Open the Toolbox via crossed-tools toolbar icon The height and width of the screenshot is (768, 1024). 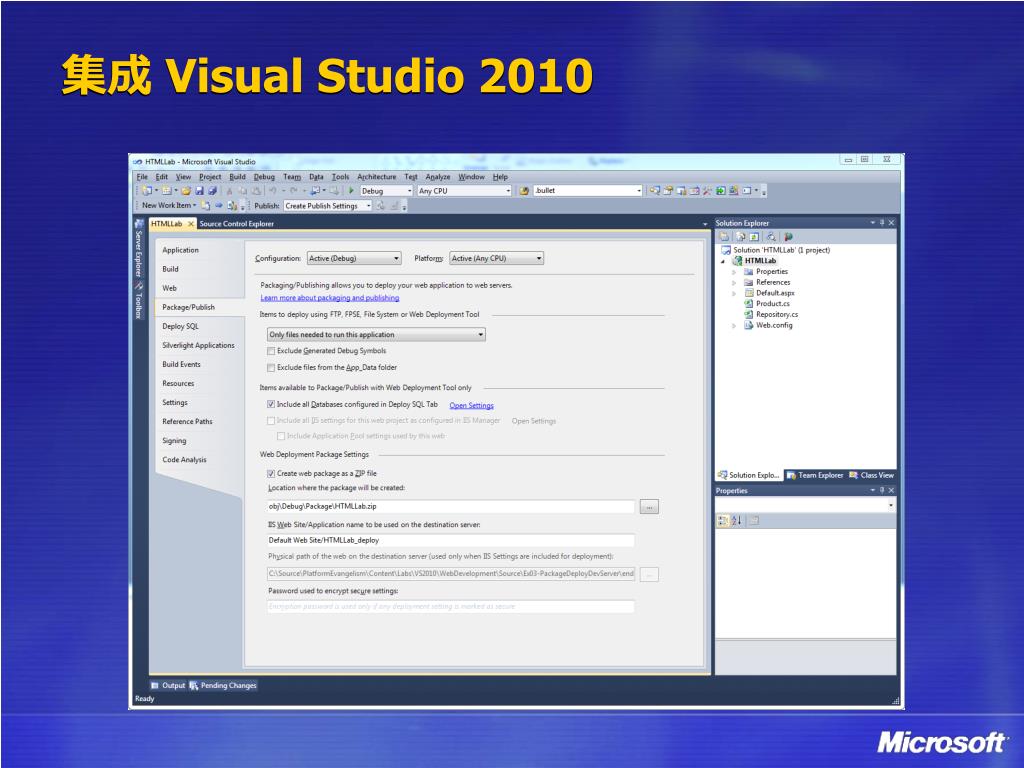tap(707, 191)
